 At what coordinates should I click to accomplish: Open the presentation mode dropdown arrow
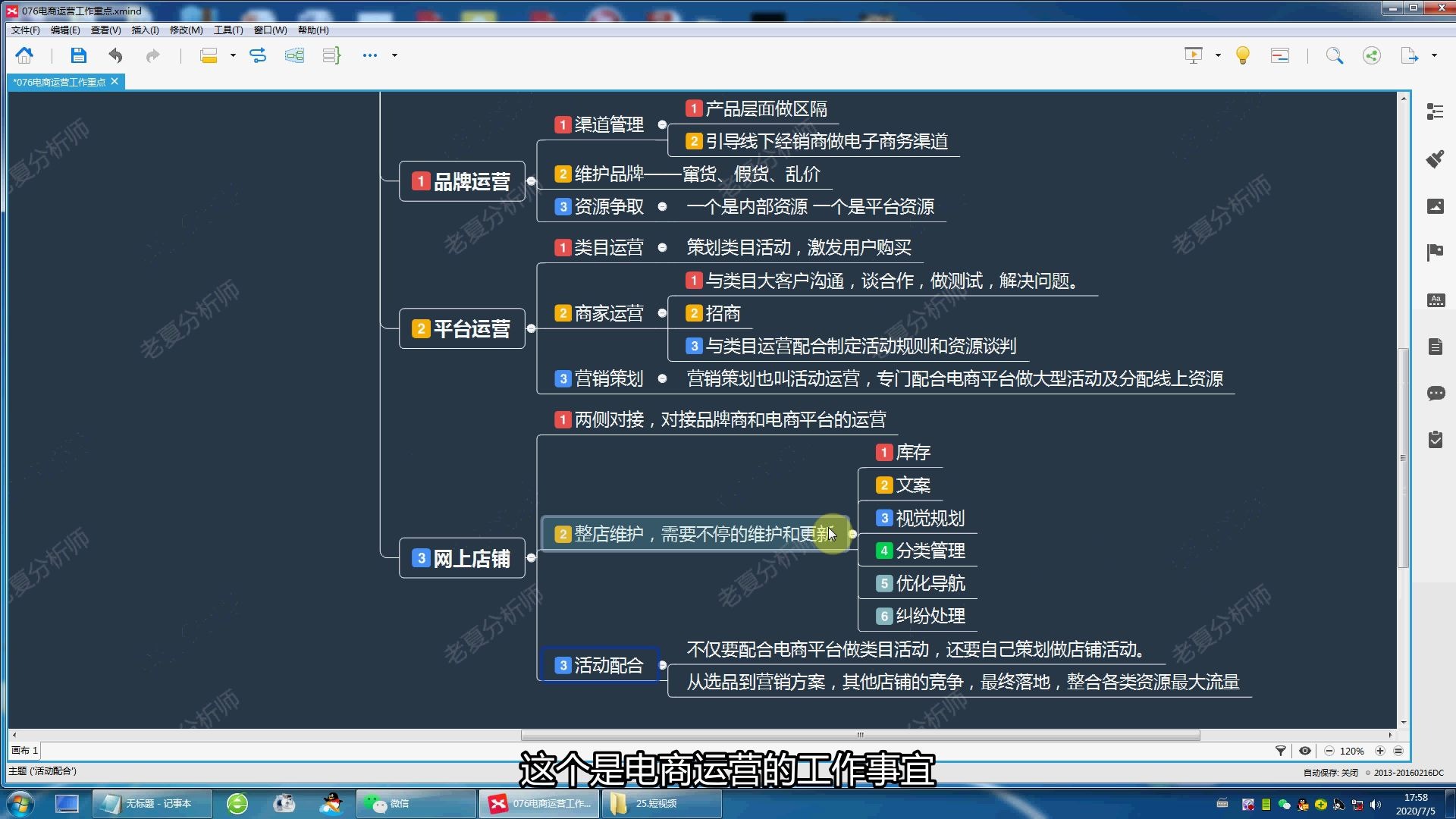(x=1218, y=55)
